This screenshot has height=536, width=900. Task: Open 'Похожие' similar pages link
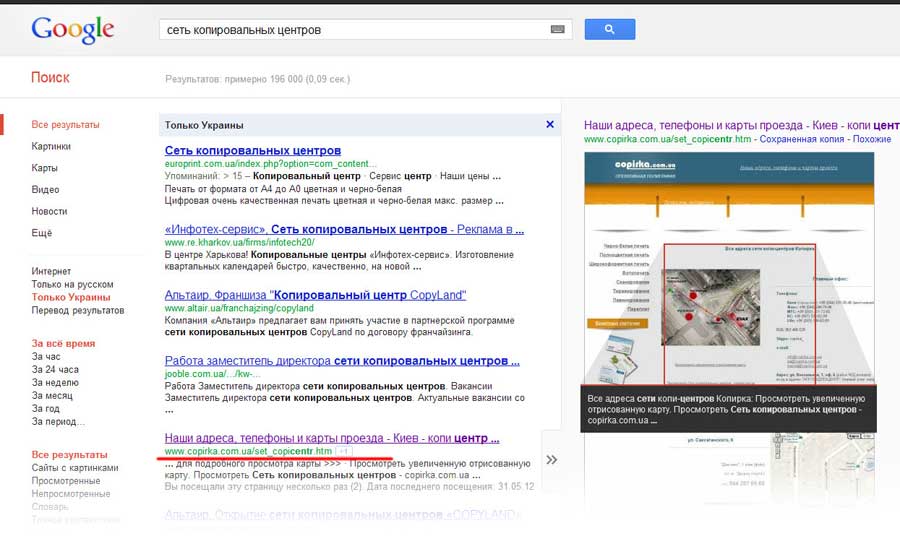pyautogui.click(x=871, y=139)
